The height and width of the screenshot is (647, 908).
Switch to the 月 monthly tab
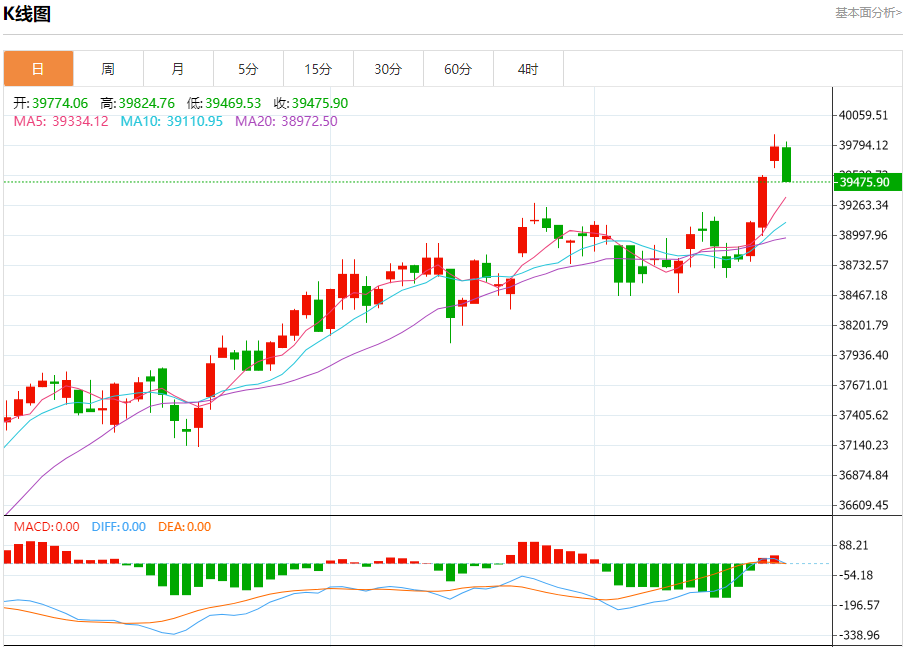click(x=178, y=69)
